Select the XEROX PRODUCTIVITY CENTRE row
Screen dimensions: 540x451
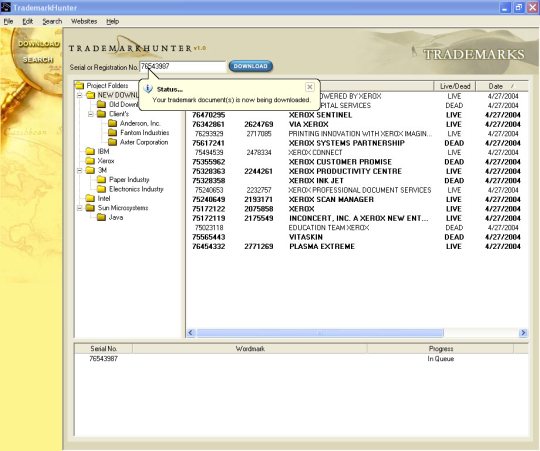[x=356, y=171]
